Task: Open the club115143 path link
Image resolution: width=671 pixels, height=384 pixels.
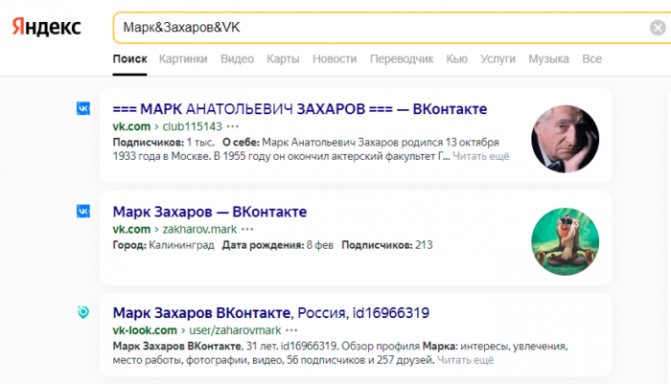Action: (x=192, y=127)
